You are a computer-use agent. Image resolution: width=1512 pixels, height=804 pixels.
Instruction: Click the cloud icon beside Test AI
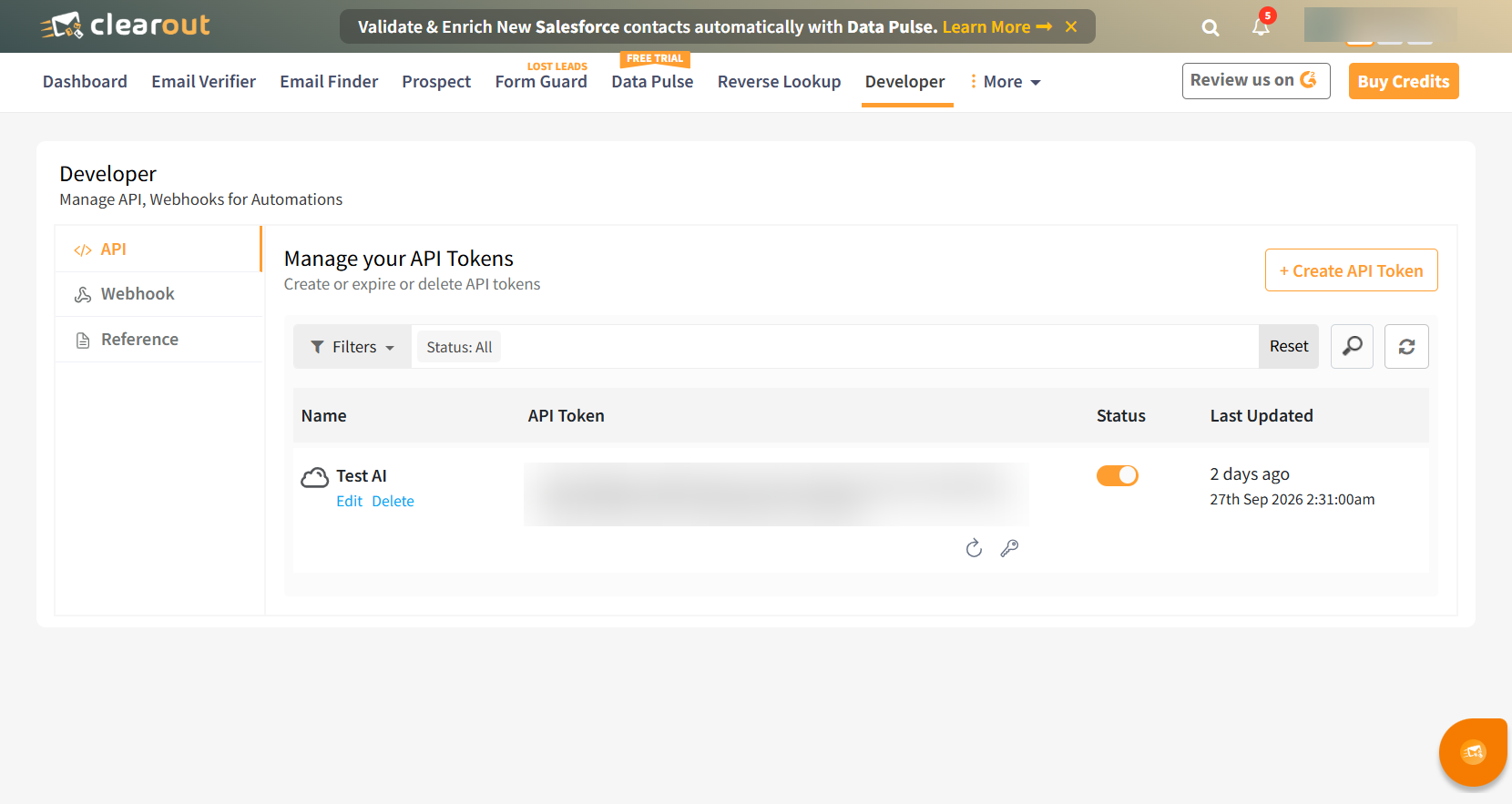[314, 477]
